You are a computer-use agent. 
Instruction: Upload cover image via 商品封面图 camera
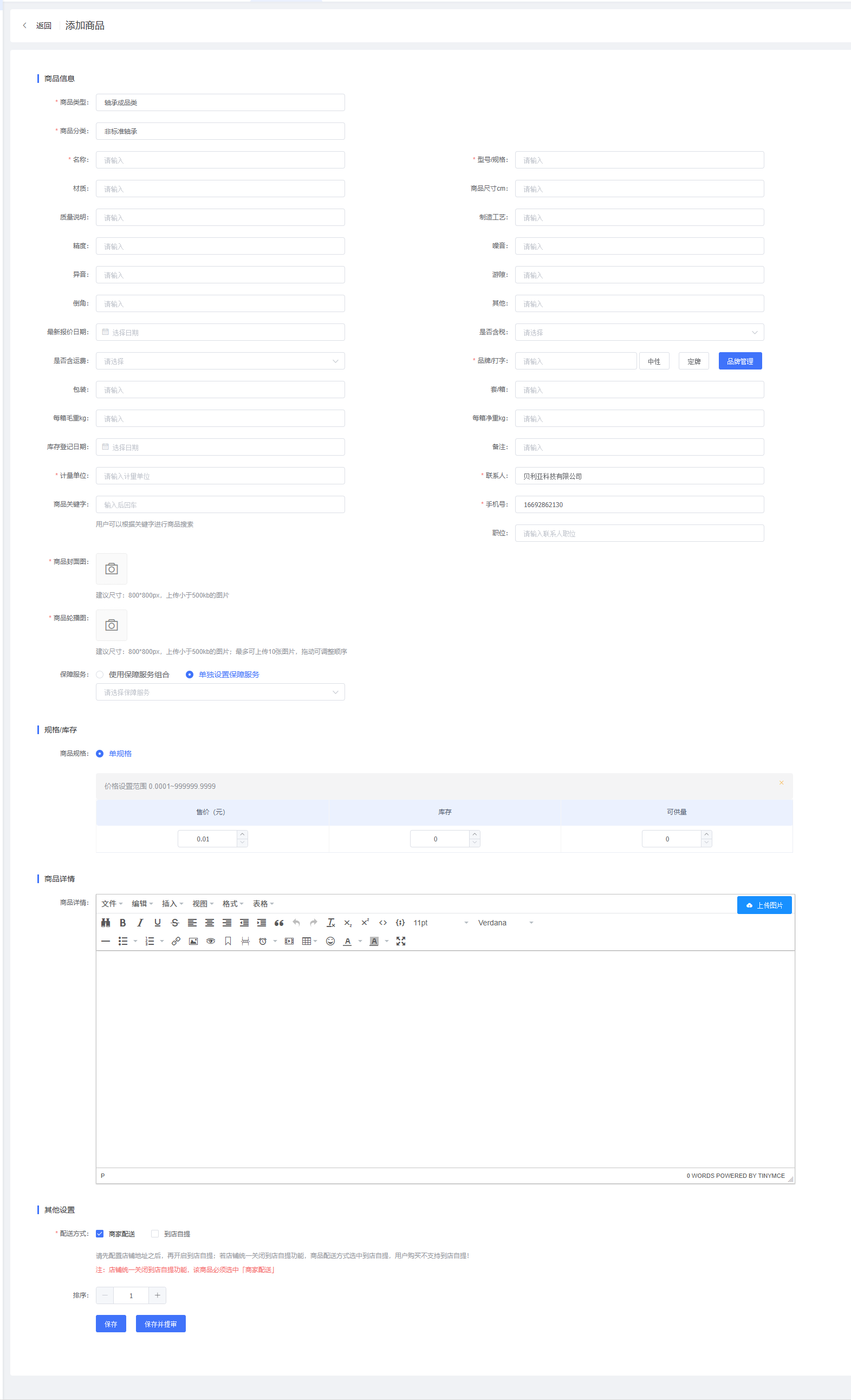(112, 569)
